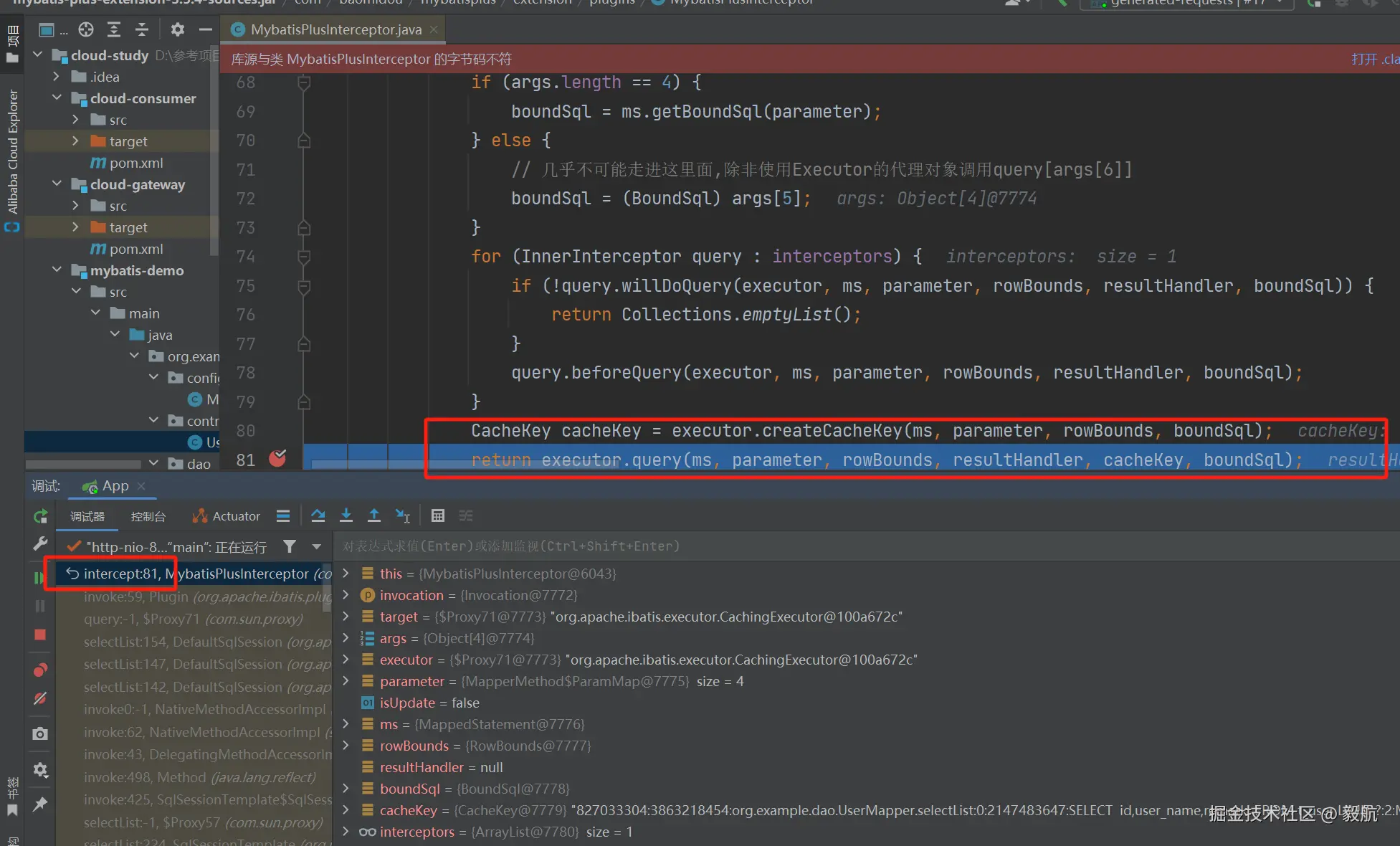Image resolution: width=1400 pixels, height=846 pixels.
Task: Filter frames with funnel icon
Action: tap(290, 547)
